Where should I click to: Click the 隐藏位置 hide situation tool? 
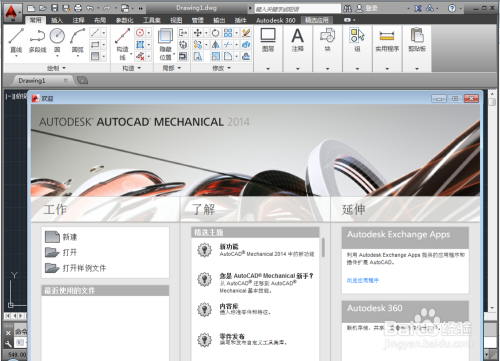[165, 43]
